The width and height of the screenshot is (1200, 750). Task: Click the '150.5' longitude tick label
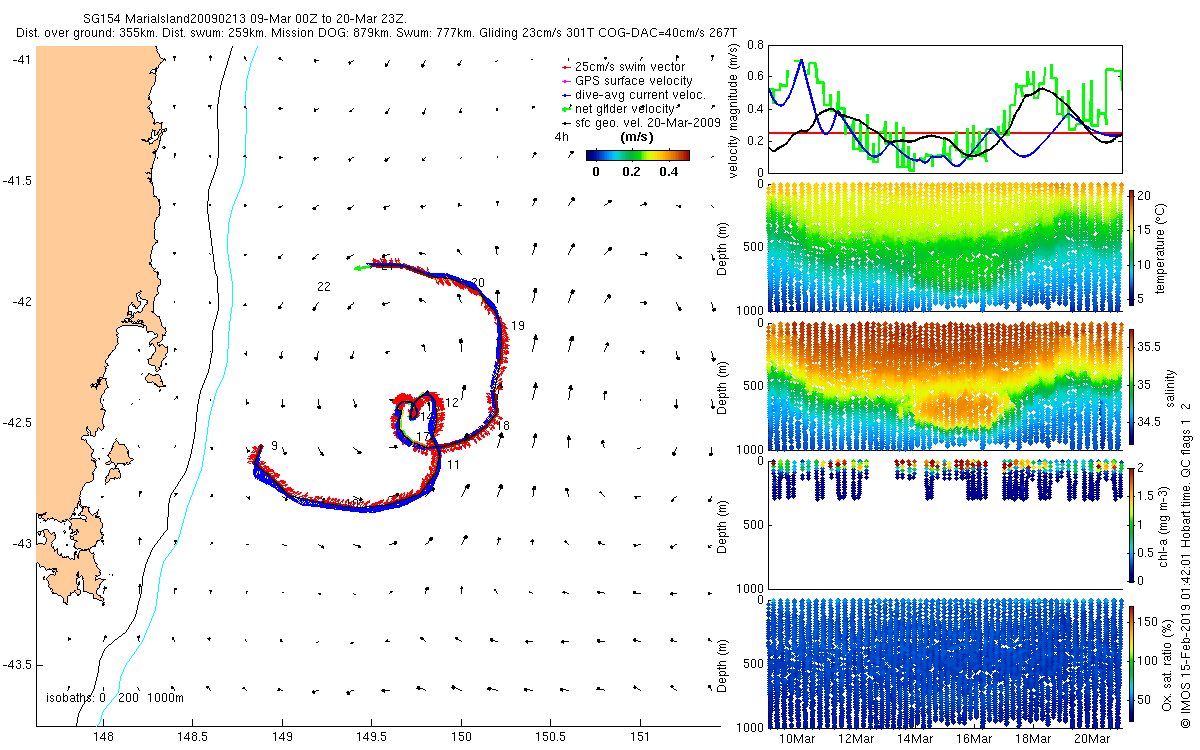point(549,738)
